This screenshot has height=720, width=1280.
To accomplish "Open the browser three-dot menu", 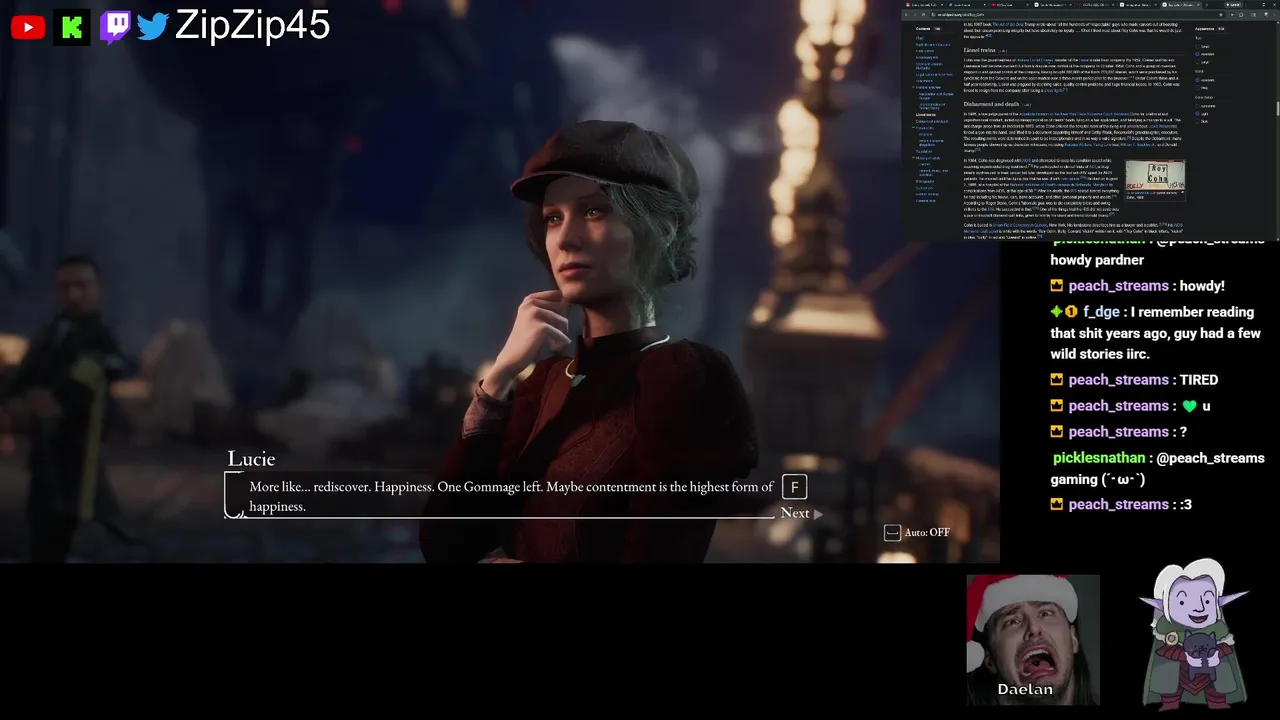I will click(1275, 14).
